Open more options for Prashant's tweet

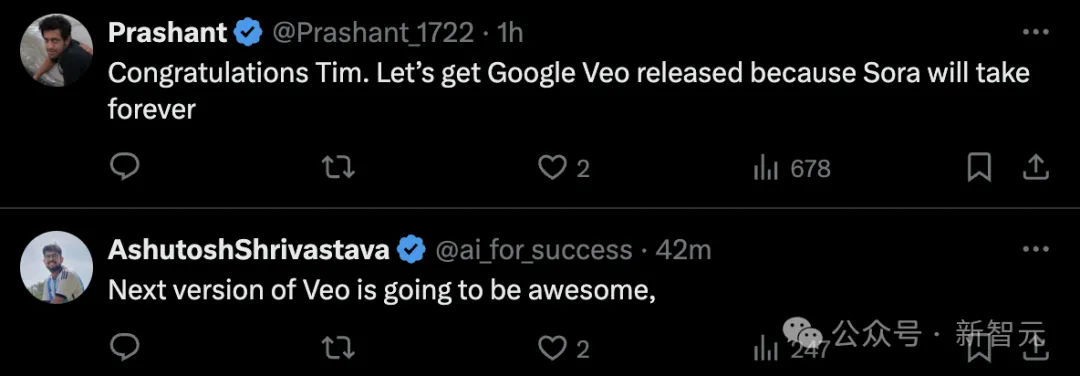(x=1035, y=32)
